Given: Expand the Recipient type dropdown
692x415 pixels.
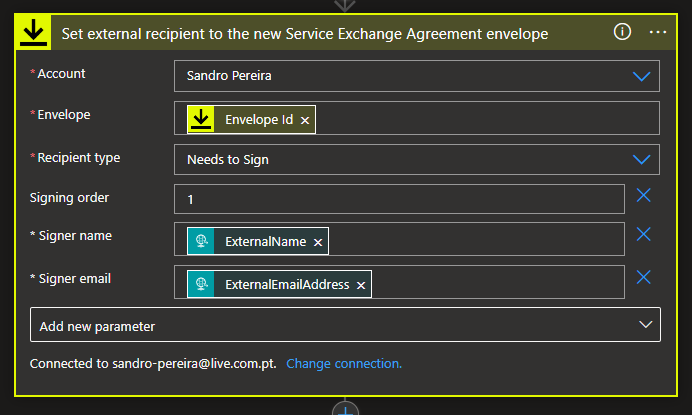Looking at the screenshot, I should click(x=641, y=159).
